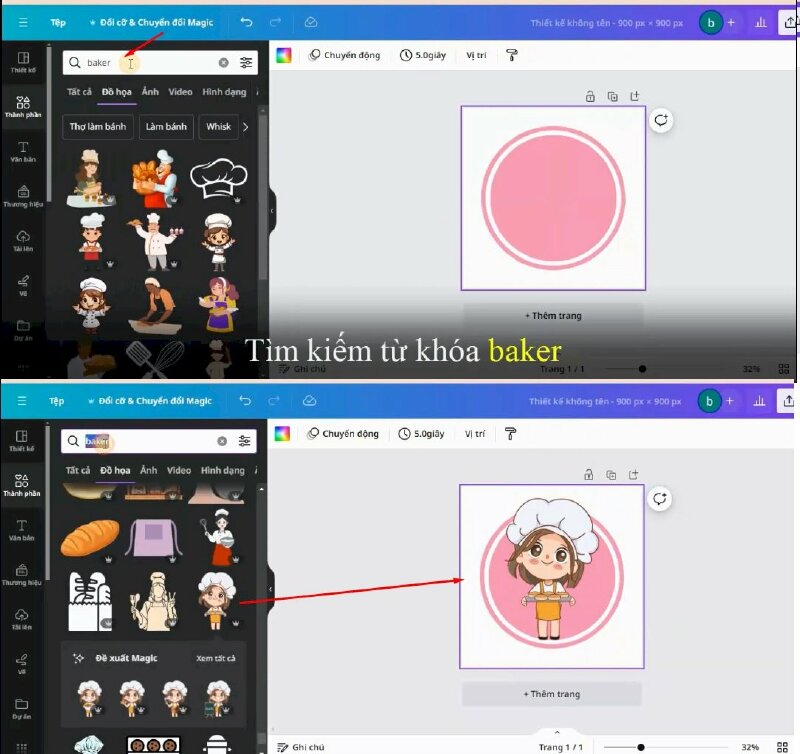Expand Magic suggestions with Xem tất cả
800x754 pixels.
[215, 658]
